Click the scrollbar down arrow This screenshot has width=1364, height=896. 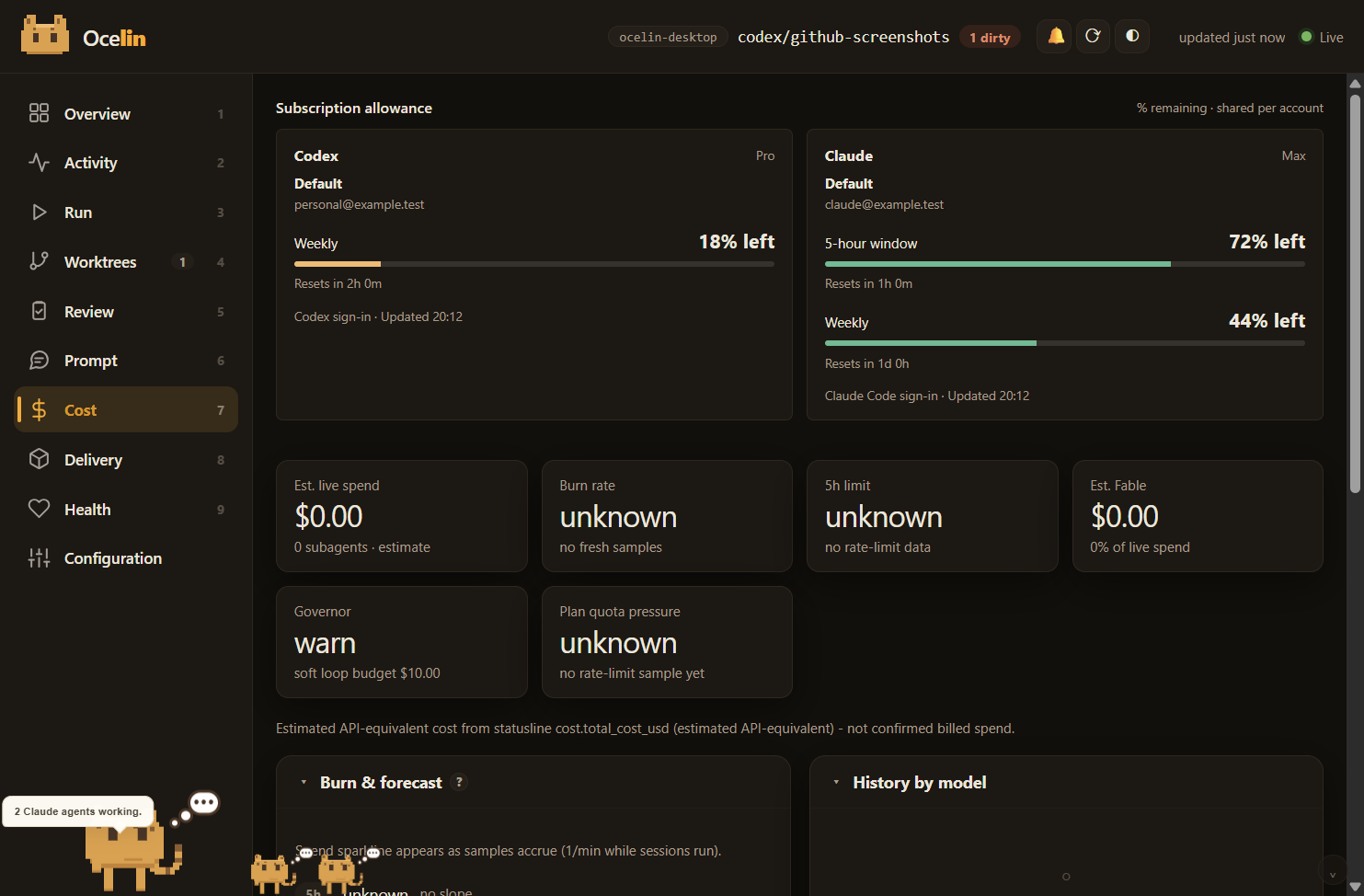pyautogui.click(x=1355, y=888)
